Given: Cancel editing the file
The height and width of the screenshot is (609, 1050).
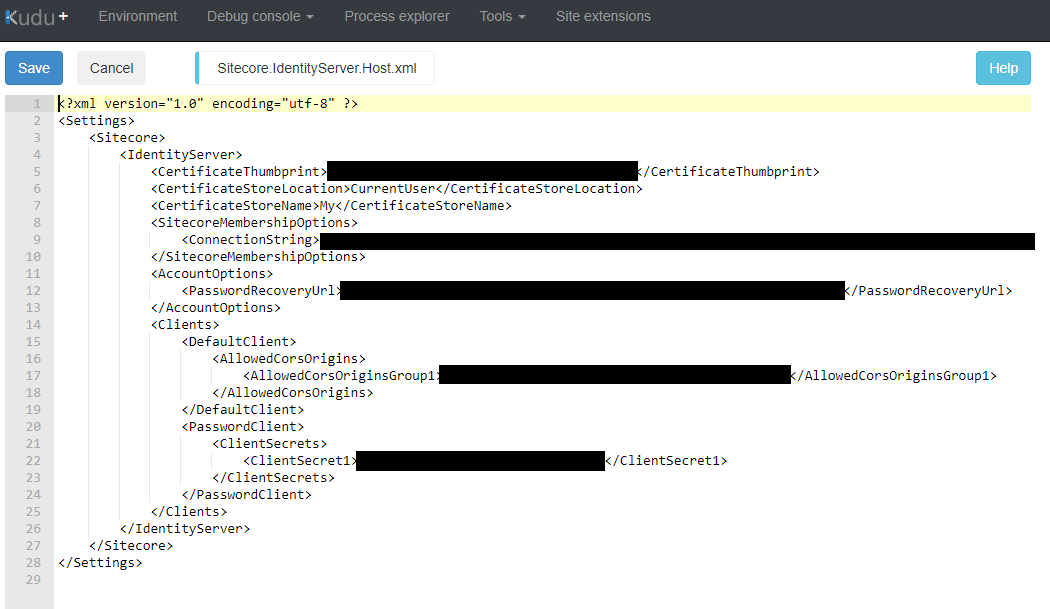Looking at the screenshot, I should [x=111, y=67].
